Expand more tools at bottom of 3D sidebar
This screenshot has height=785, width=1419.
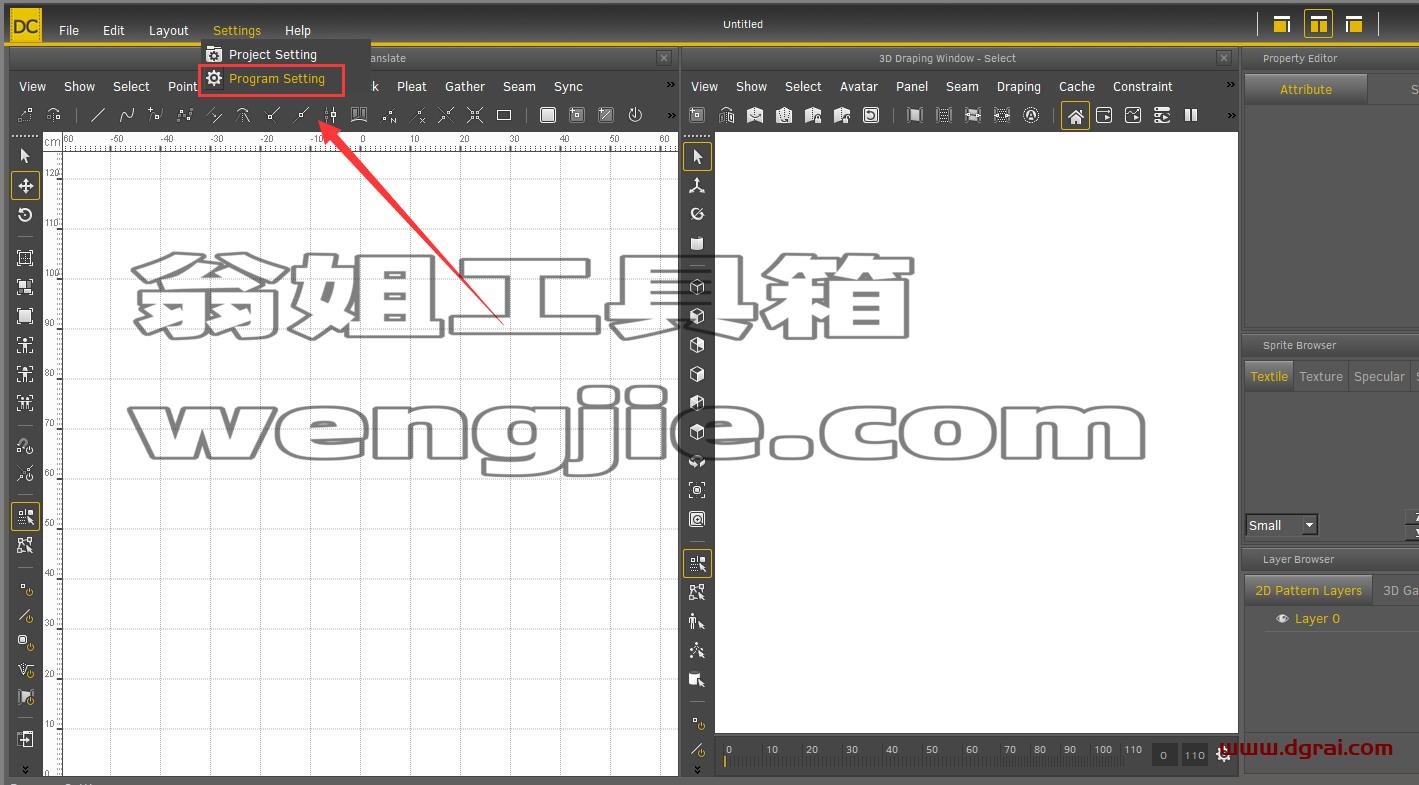(697, 770)
